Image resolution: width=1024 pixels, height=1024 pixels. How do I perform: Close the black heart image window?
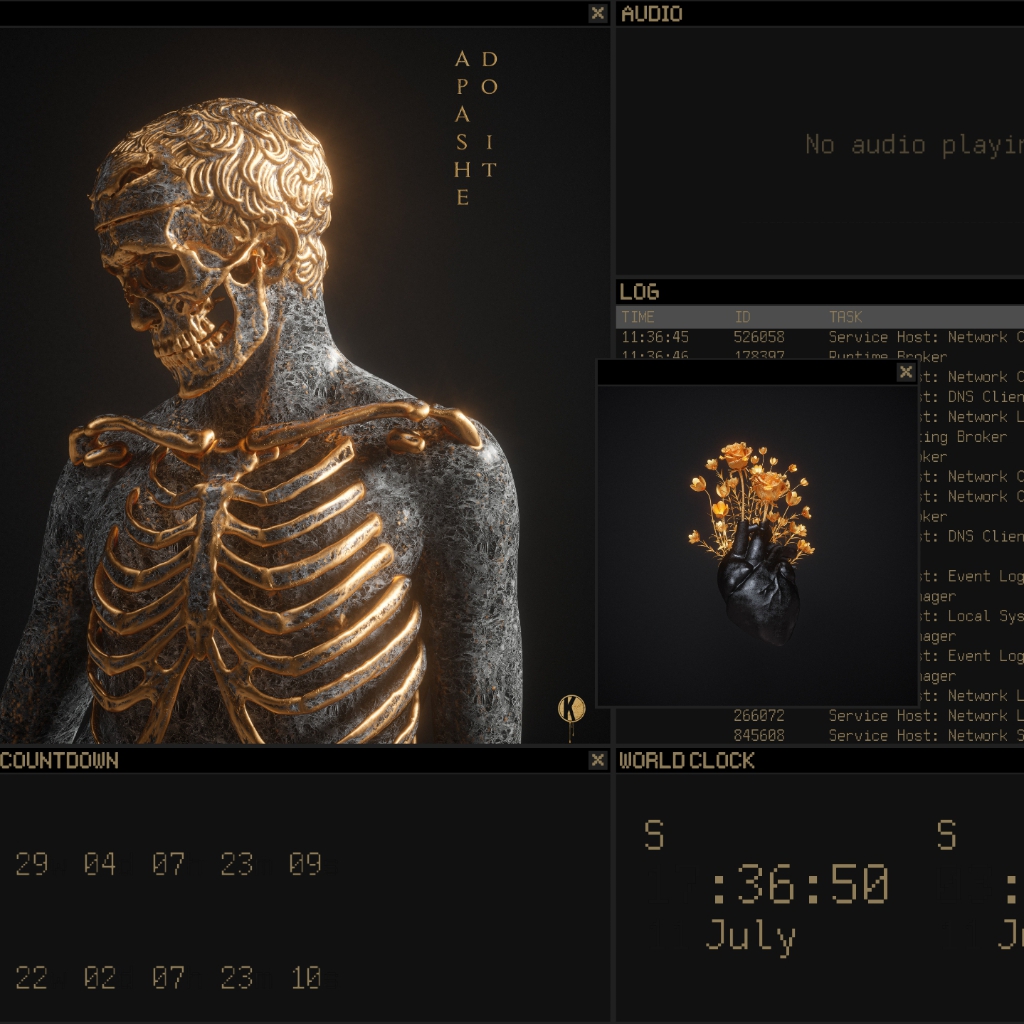(905, 372)
